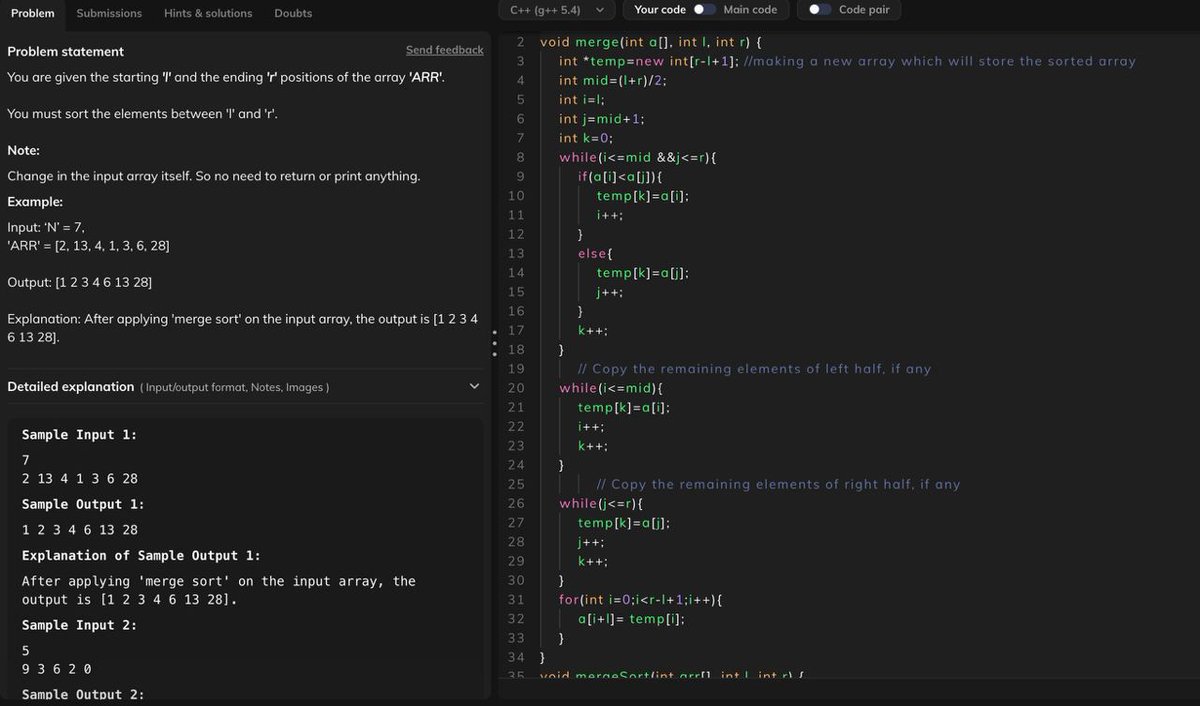Grab the three-dot panel divider handle
Screen dimensions: 1200x706
coord(493,345)
